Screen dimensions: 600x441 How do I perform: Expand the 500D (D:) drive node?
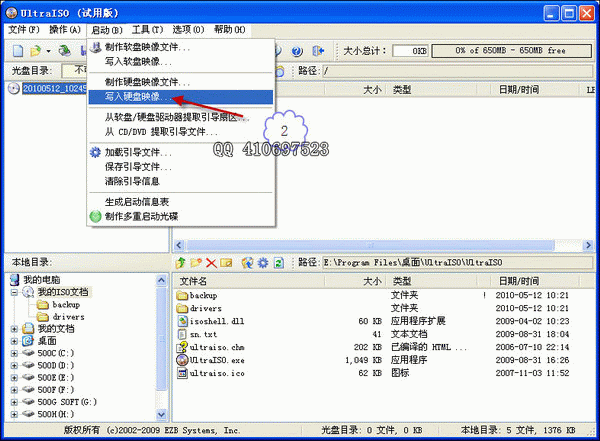(x=14, y=366)
